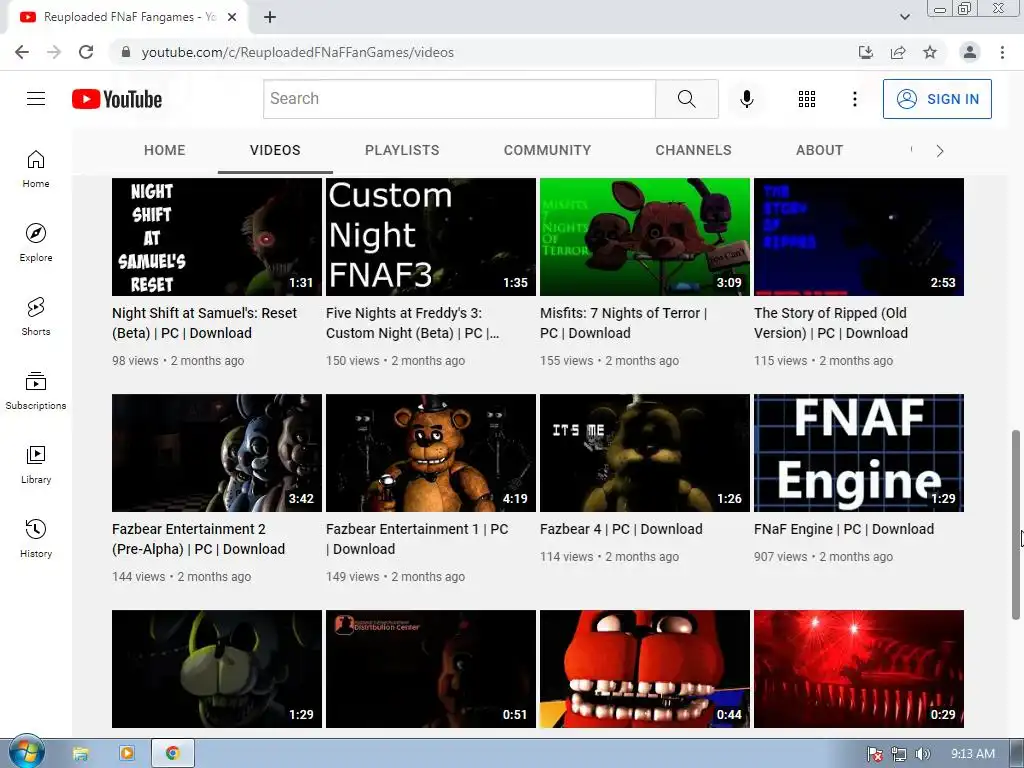
Task: Click Night Shift at Samuel's Reset thumbnail
Action: point(217,237)
